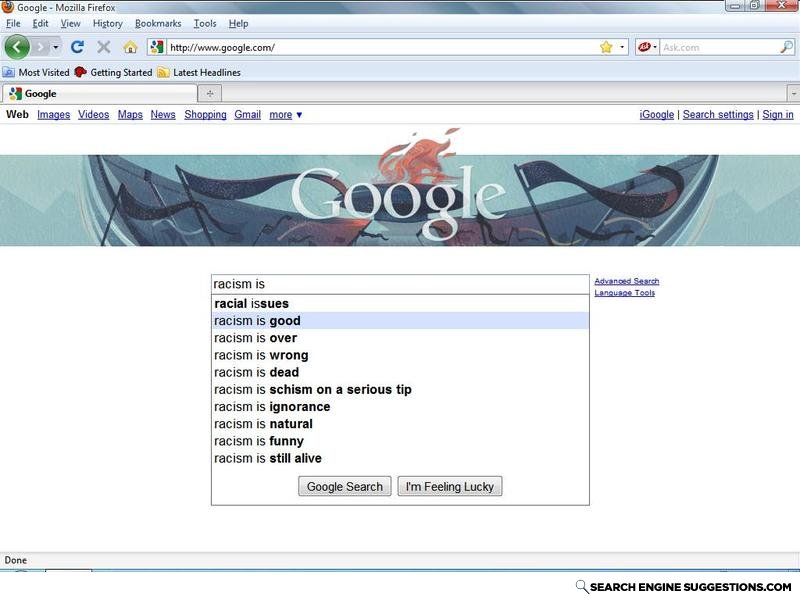Click the Forward navigation arrow

(41, 47)
